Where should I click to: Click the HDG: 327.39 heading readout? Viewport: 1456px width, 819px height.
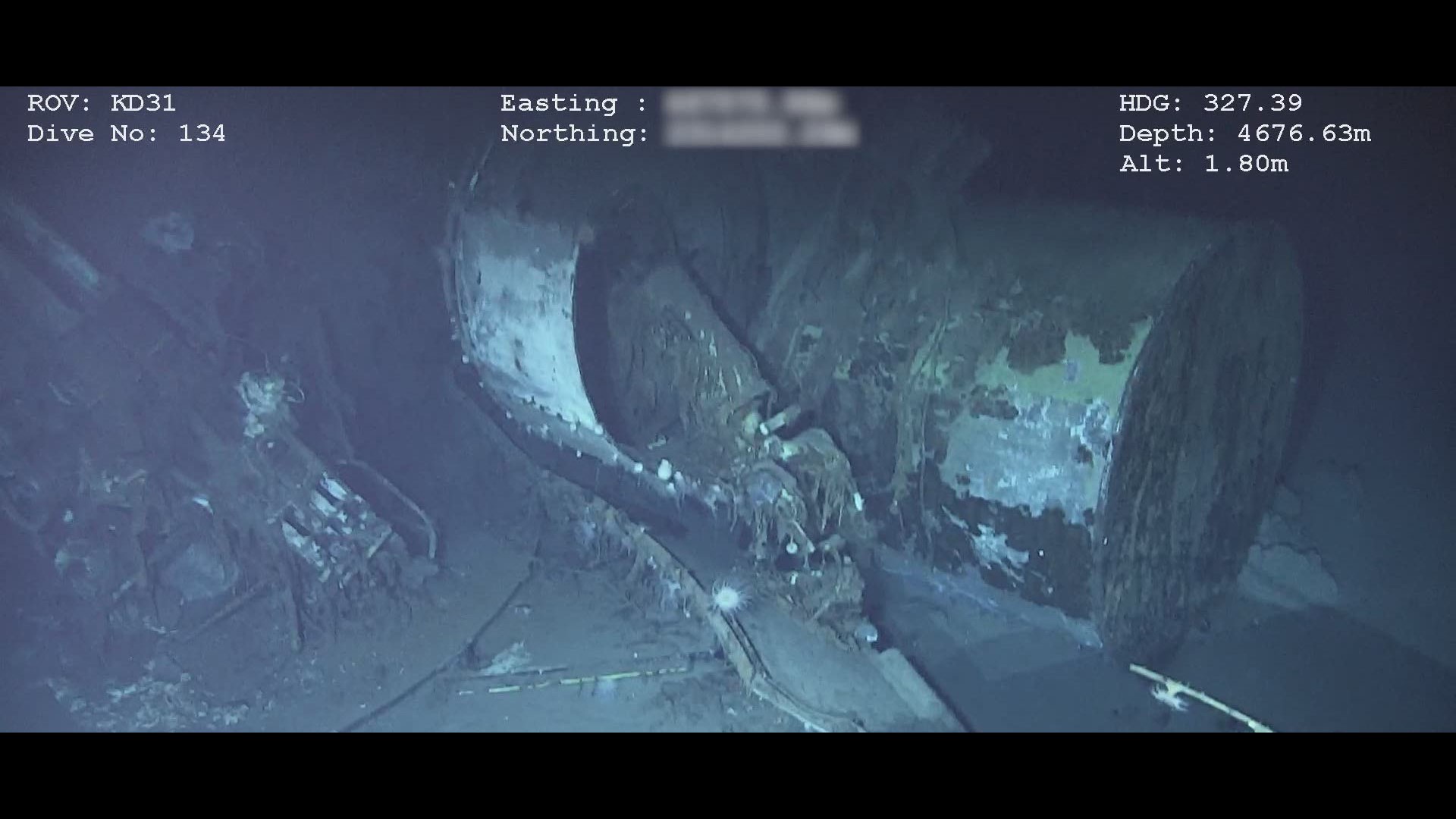click(1210, 103)
